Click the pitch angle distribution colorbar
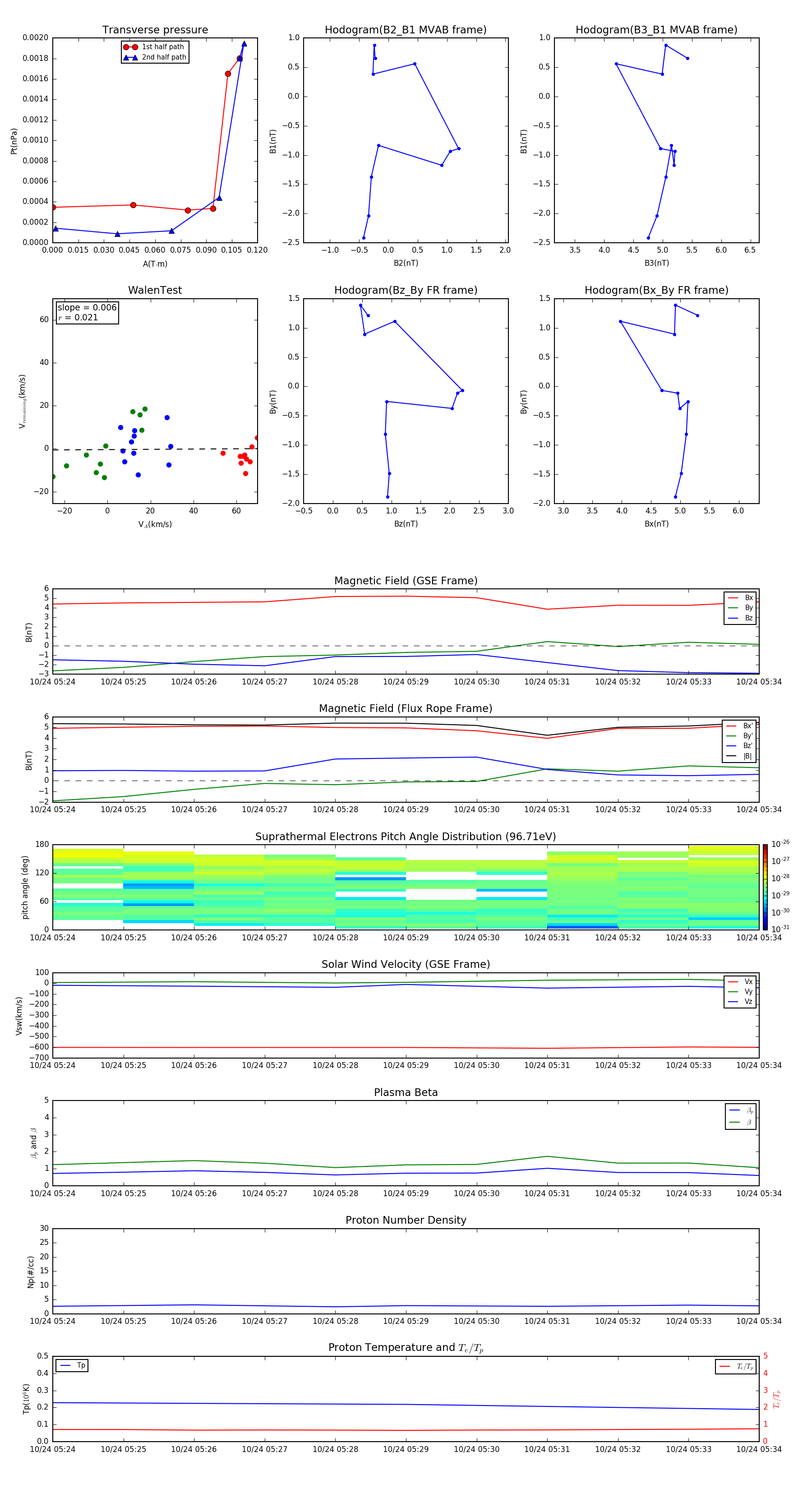 pos(765,887)
